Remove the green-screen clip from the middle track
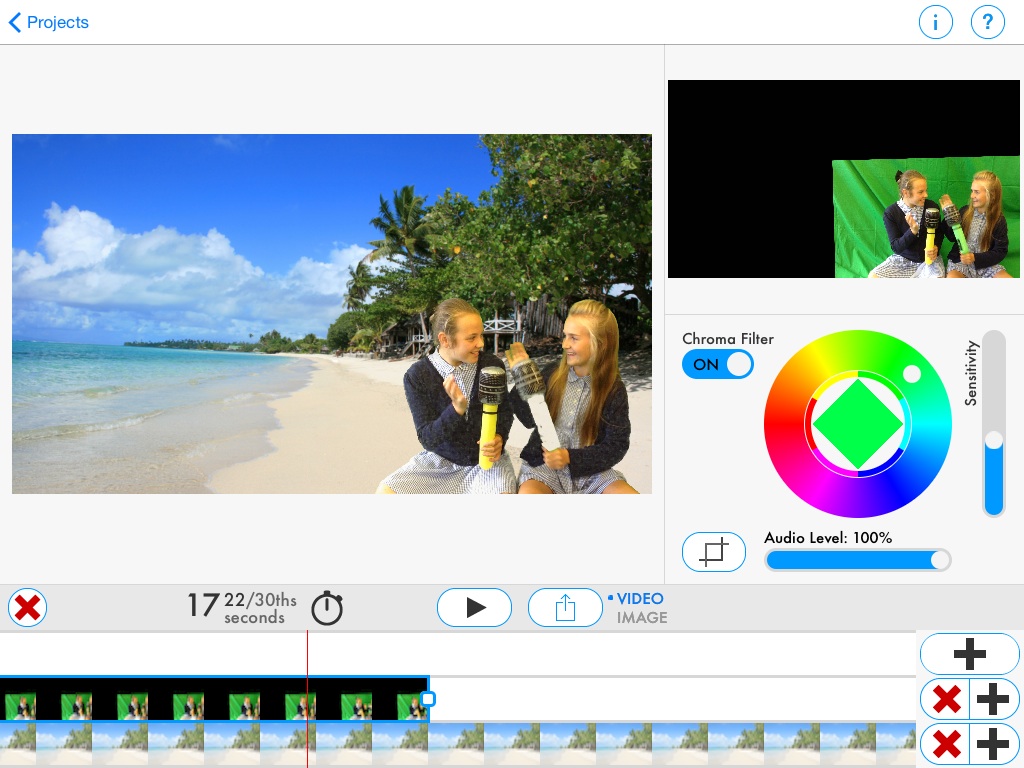Viewport: 1024px width, 768px height. [x=945, y=698]
